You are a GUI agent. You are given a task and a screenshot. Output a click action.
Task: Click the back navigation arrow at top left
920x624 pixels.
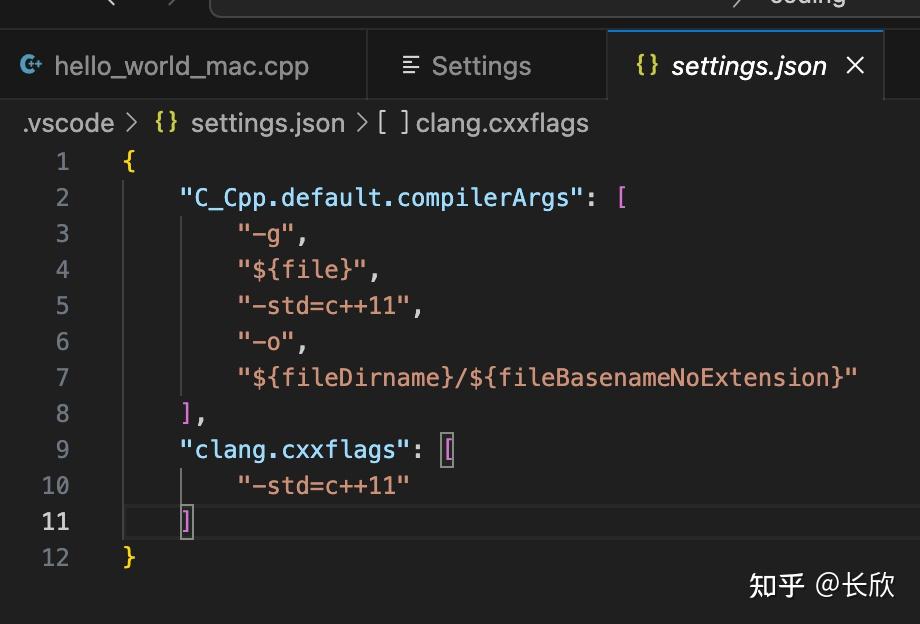(113, 5)
